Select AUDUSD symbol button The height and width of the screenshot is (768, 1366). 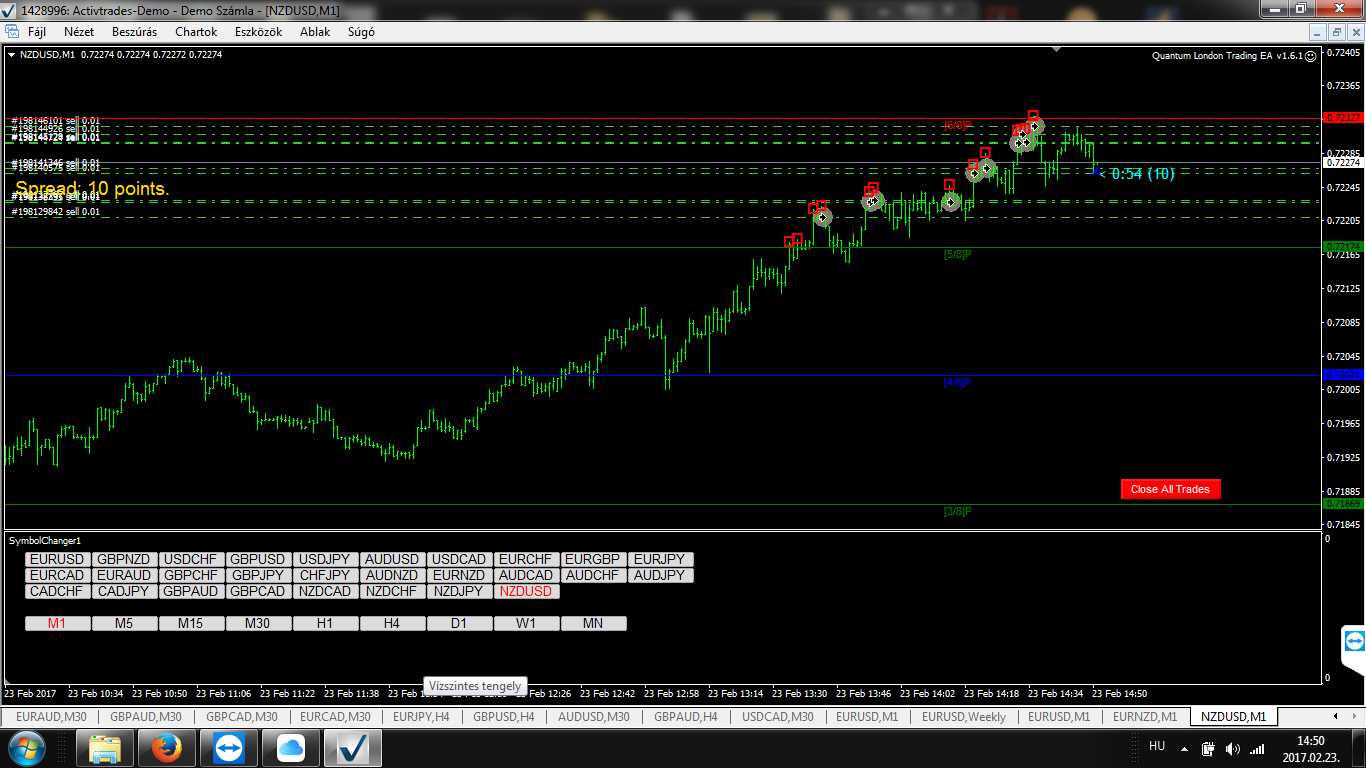(393, 560)
